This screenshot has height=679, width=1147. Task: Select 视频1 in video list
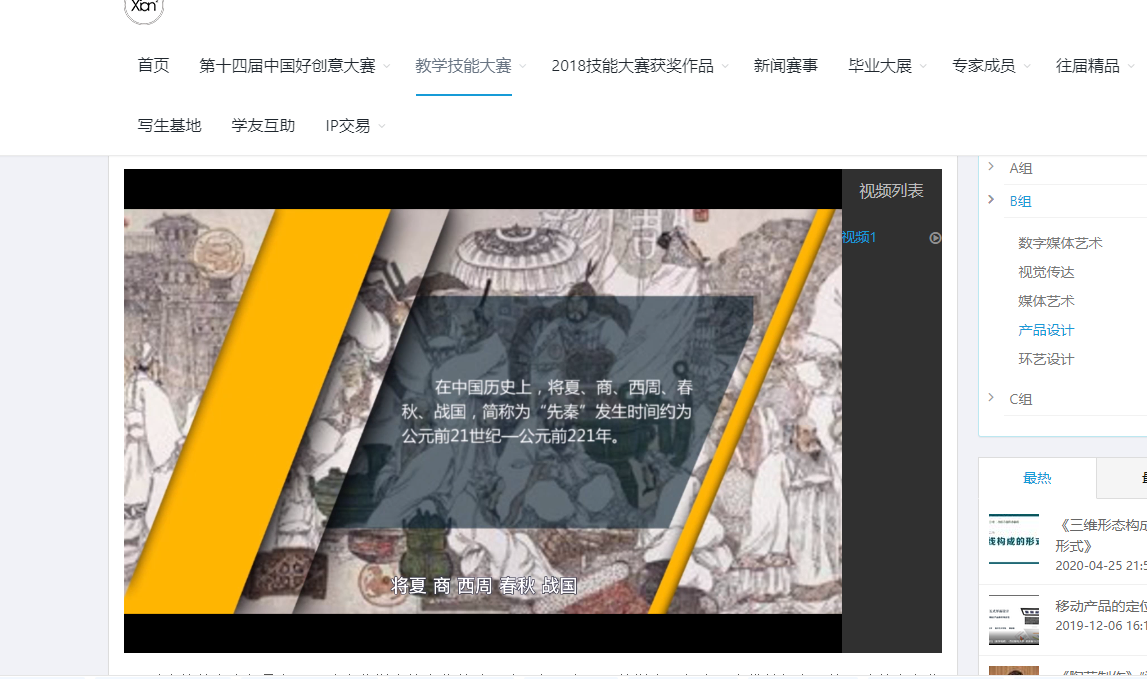coord(859,238)
